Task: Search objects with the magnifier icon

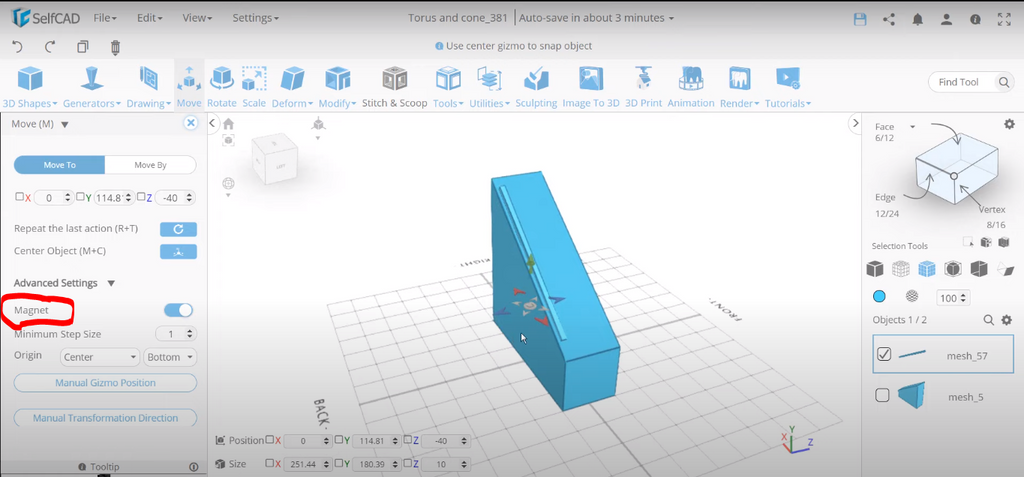Action: 989,320
